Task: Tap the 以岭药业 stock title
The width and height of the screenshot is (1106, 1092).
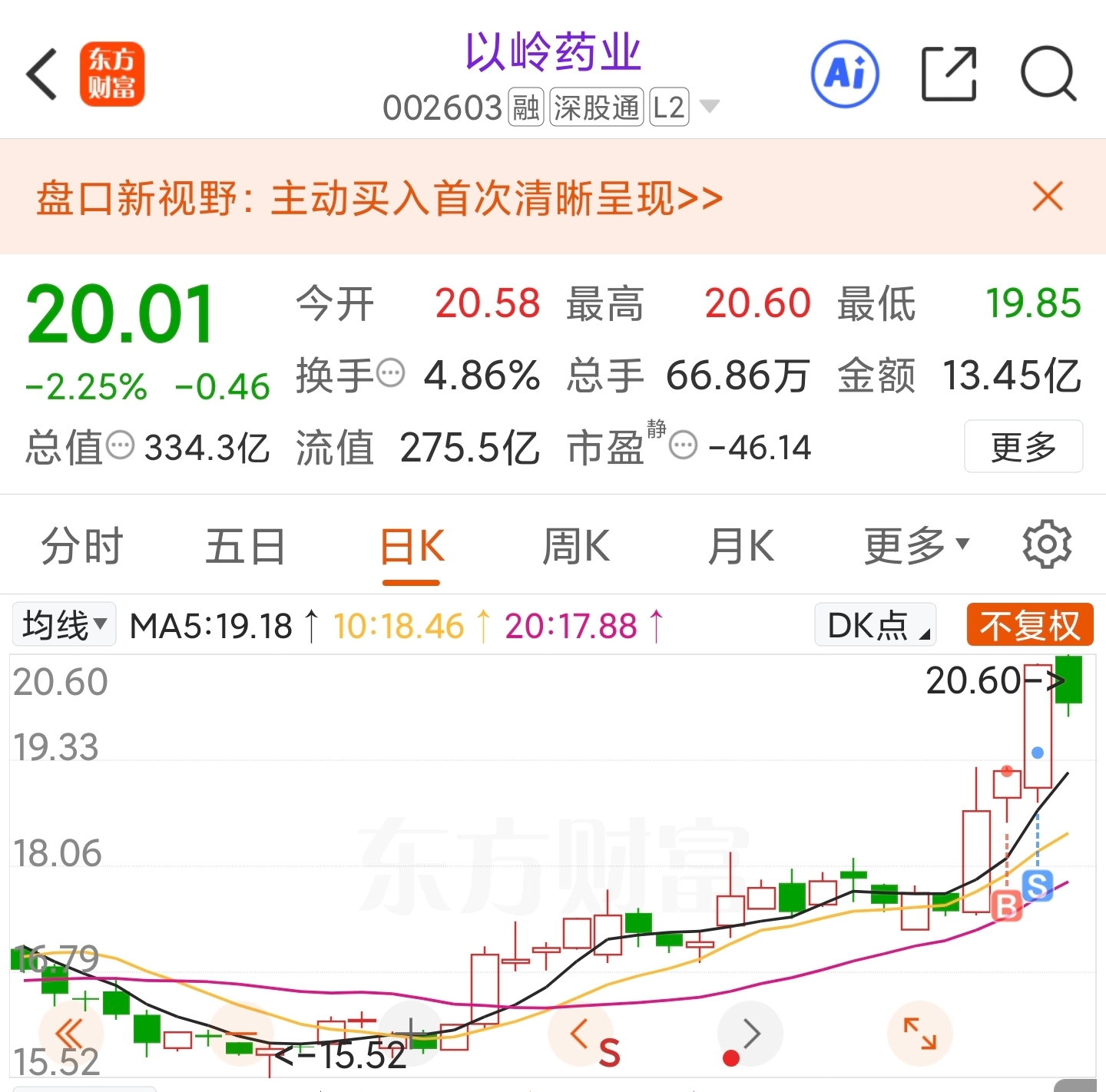Action: click(553, 52)
